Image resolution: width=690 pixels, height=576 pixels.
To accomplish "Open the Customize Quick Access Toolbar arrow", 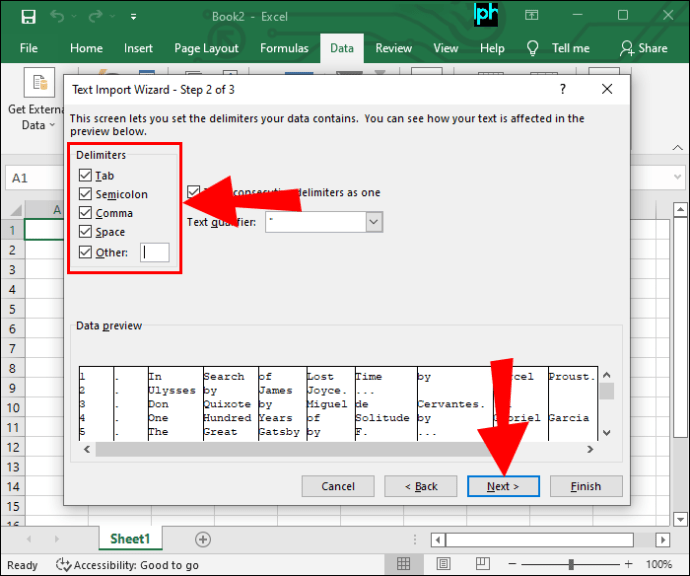I will click(133, 17).
